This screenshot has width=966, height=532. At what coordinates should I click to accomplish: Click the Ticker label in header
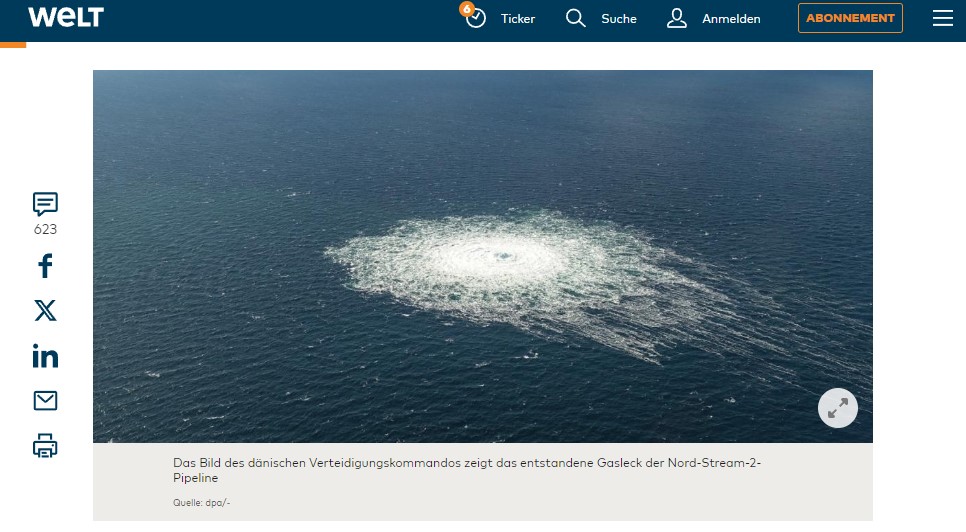(x=518, y=19)
